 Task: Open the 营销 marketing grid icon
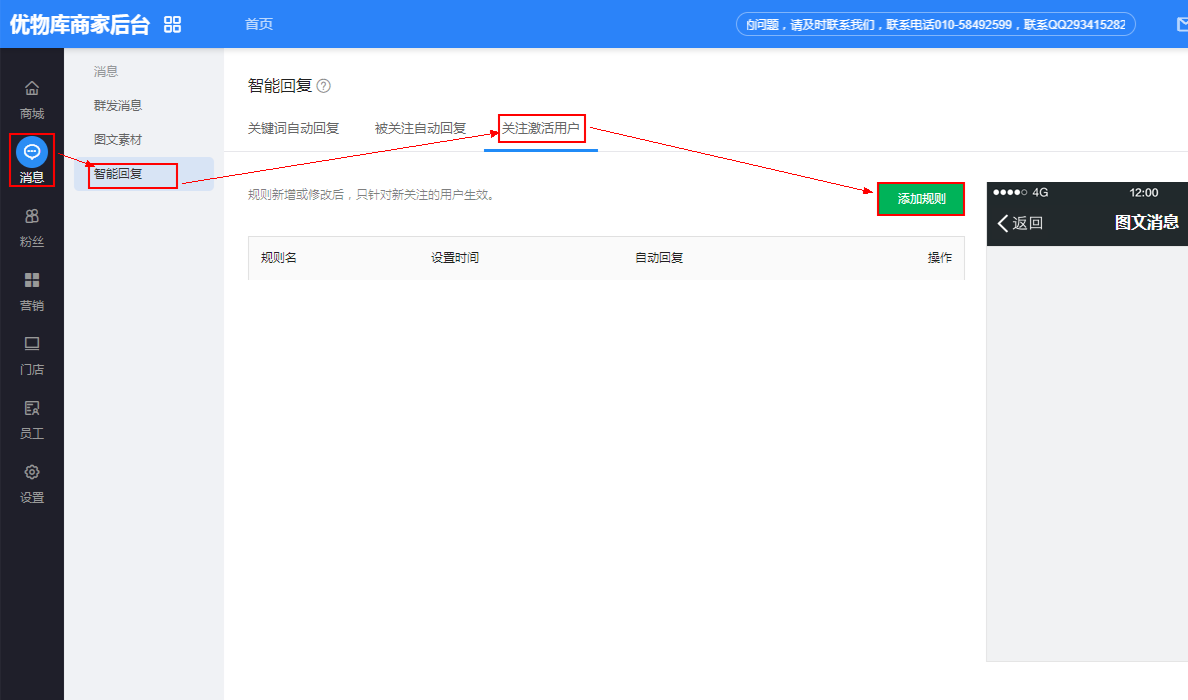coord(32,281)
